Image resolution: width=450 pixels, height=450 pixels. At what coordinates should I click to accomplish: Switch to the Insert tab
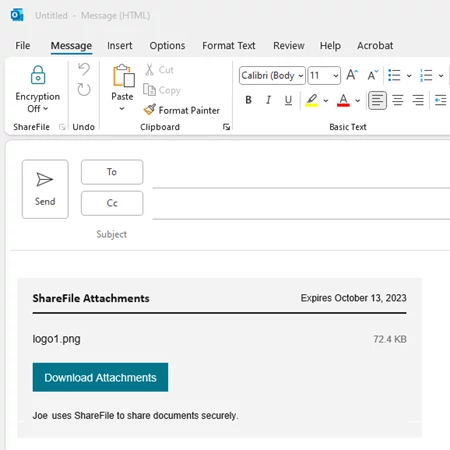pos(119,46)
